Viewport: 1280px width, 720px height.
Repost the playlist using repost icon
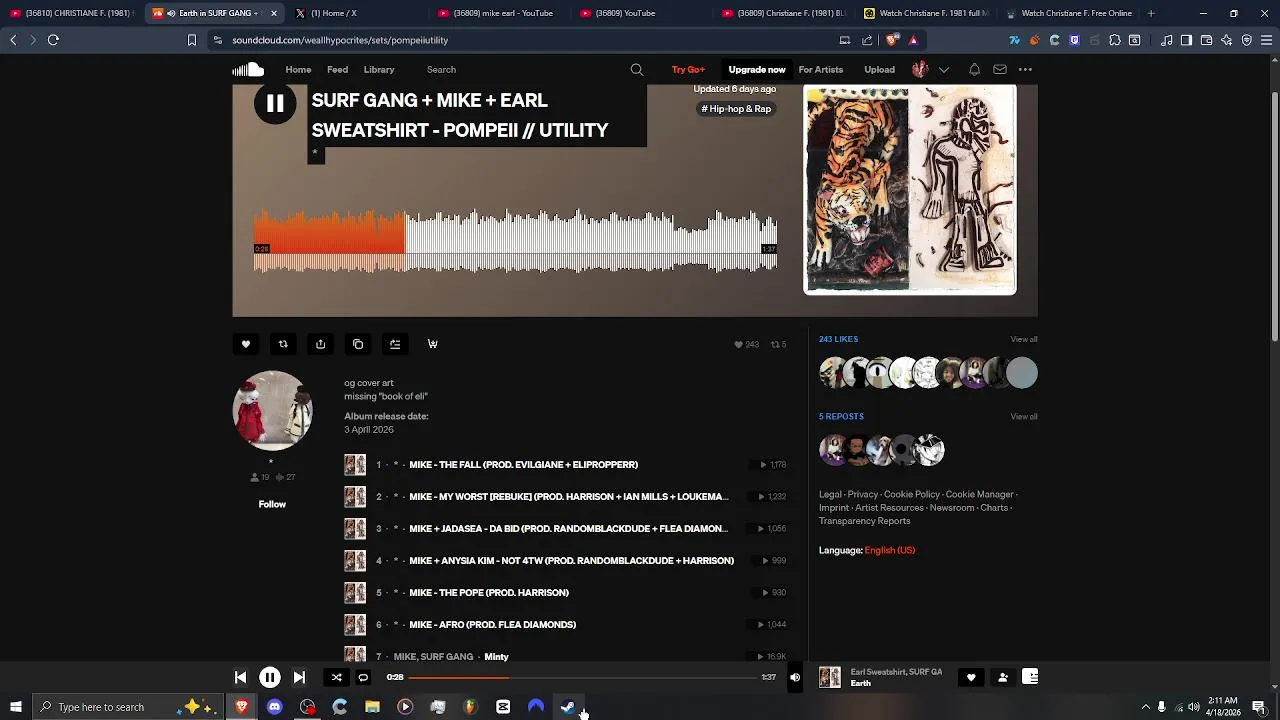point(283,344)
